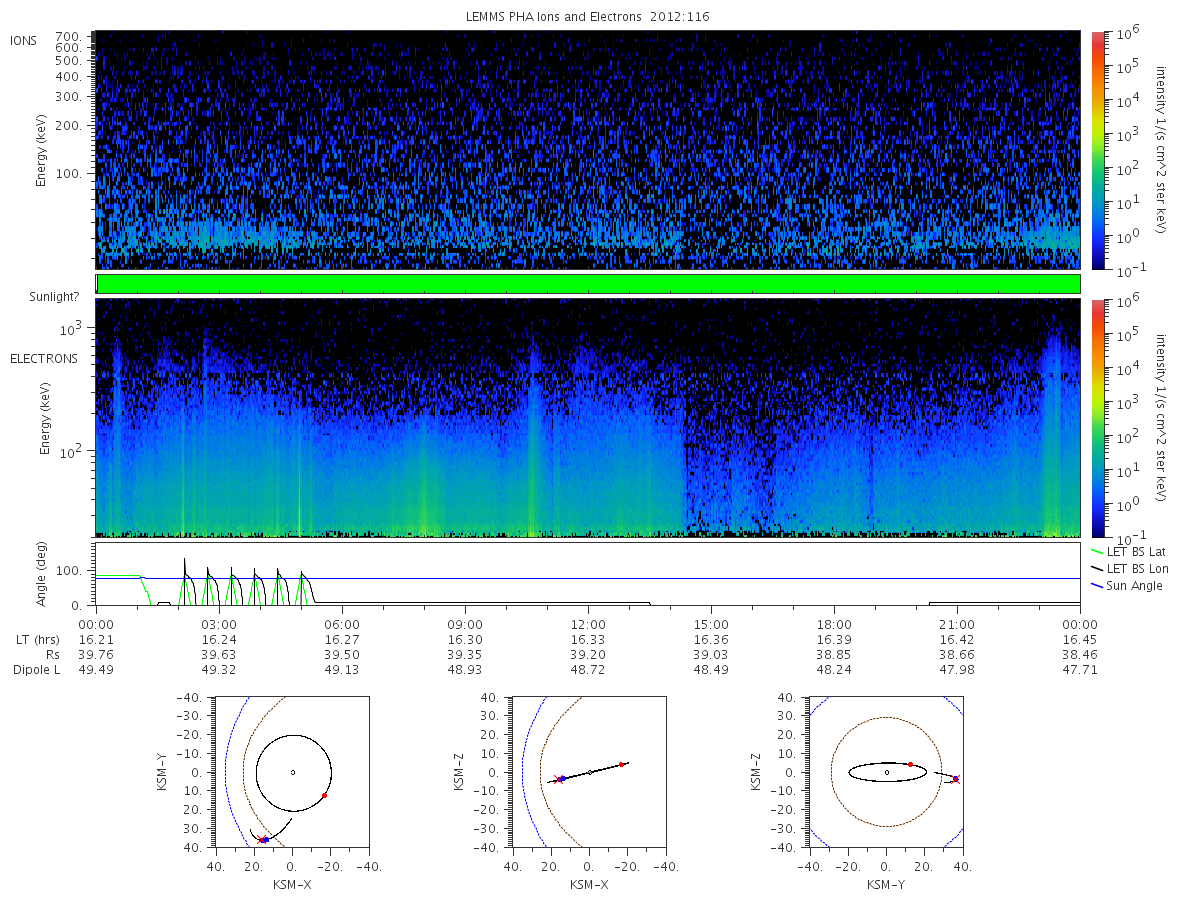This screenshot has width=1200, height=900.
Task: Click the 12:00 time axis label
Action: tap(588, 623)
